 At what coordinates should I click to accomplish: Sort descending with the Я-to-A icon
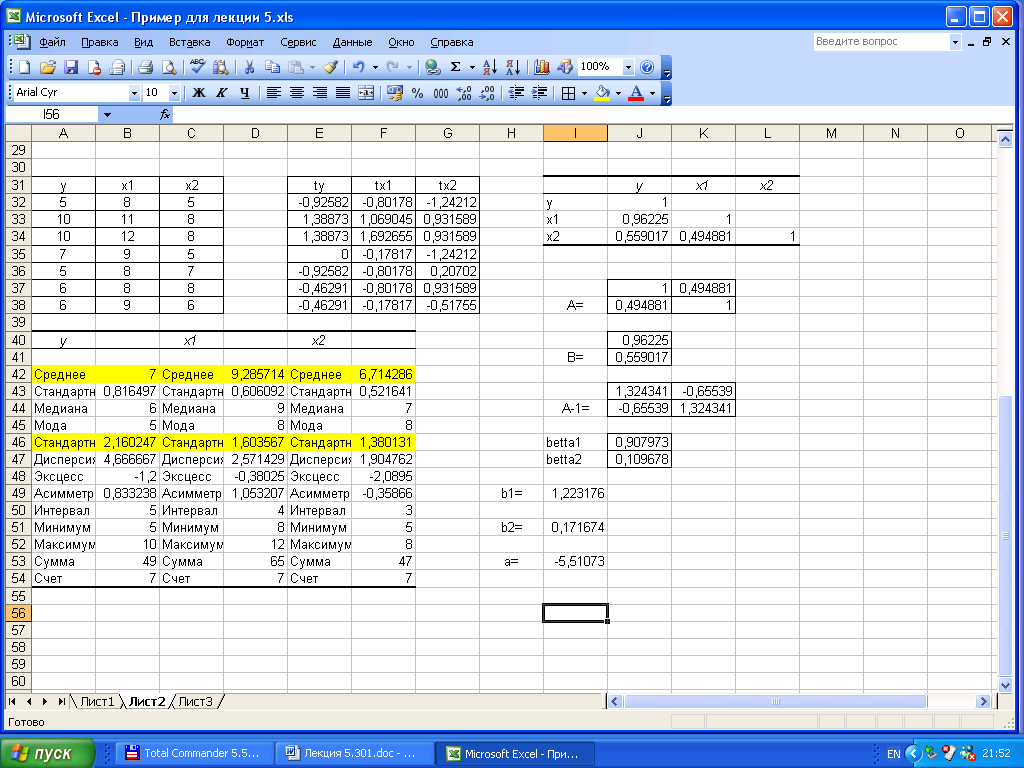[513, 67]
